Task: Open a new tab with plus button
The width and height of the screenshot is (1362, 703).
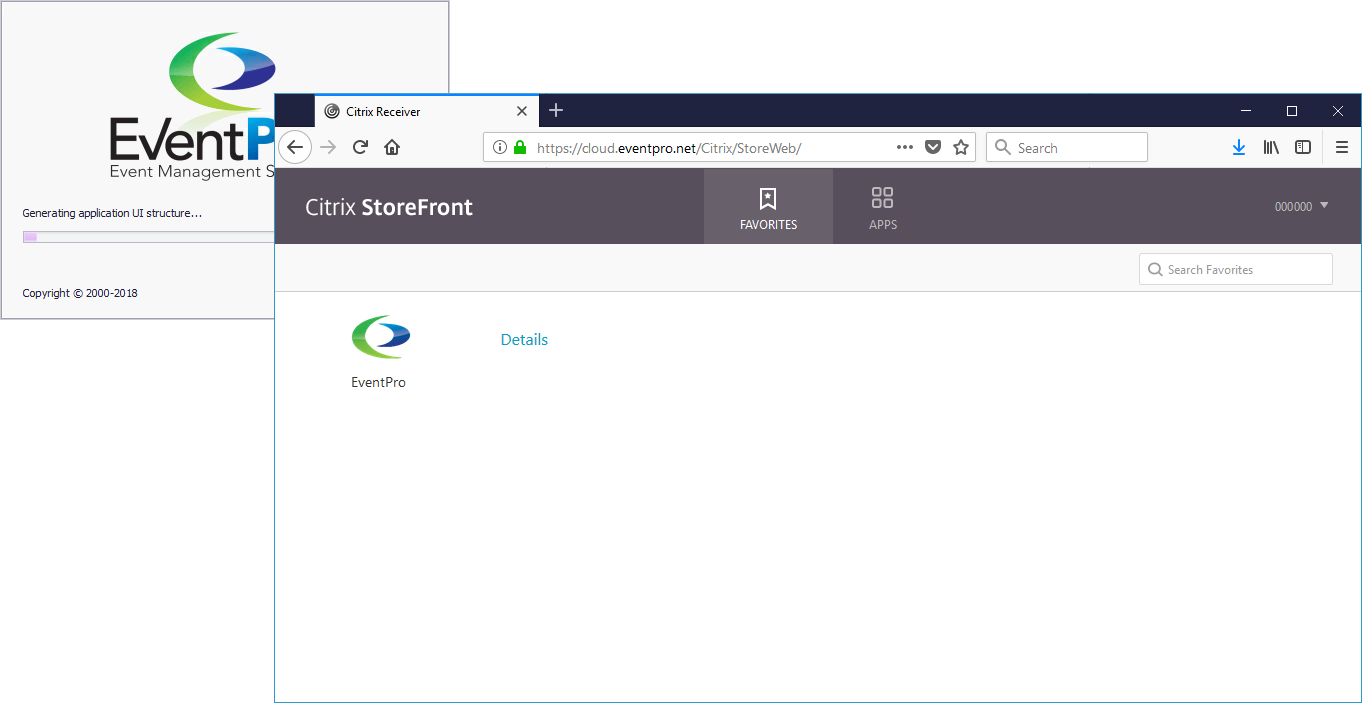Action: coord(557,110)
